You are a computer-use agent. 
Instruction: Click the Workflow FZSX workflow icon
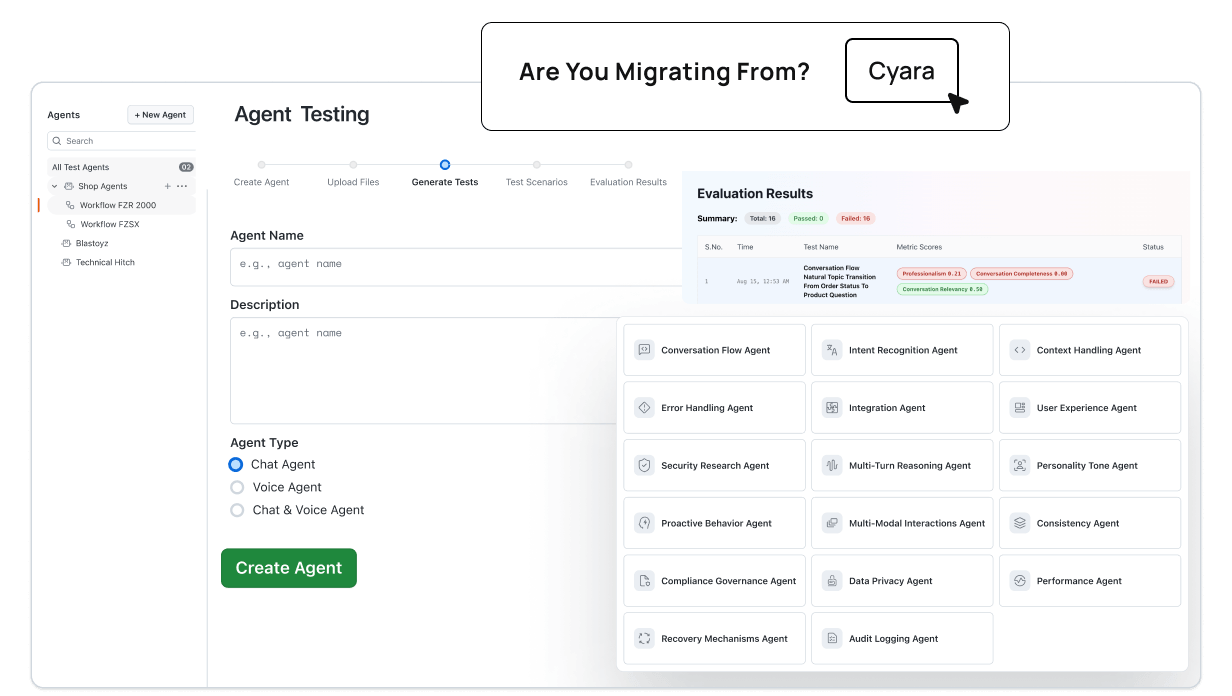(x=71, y=224)
